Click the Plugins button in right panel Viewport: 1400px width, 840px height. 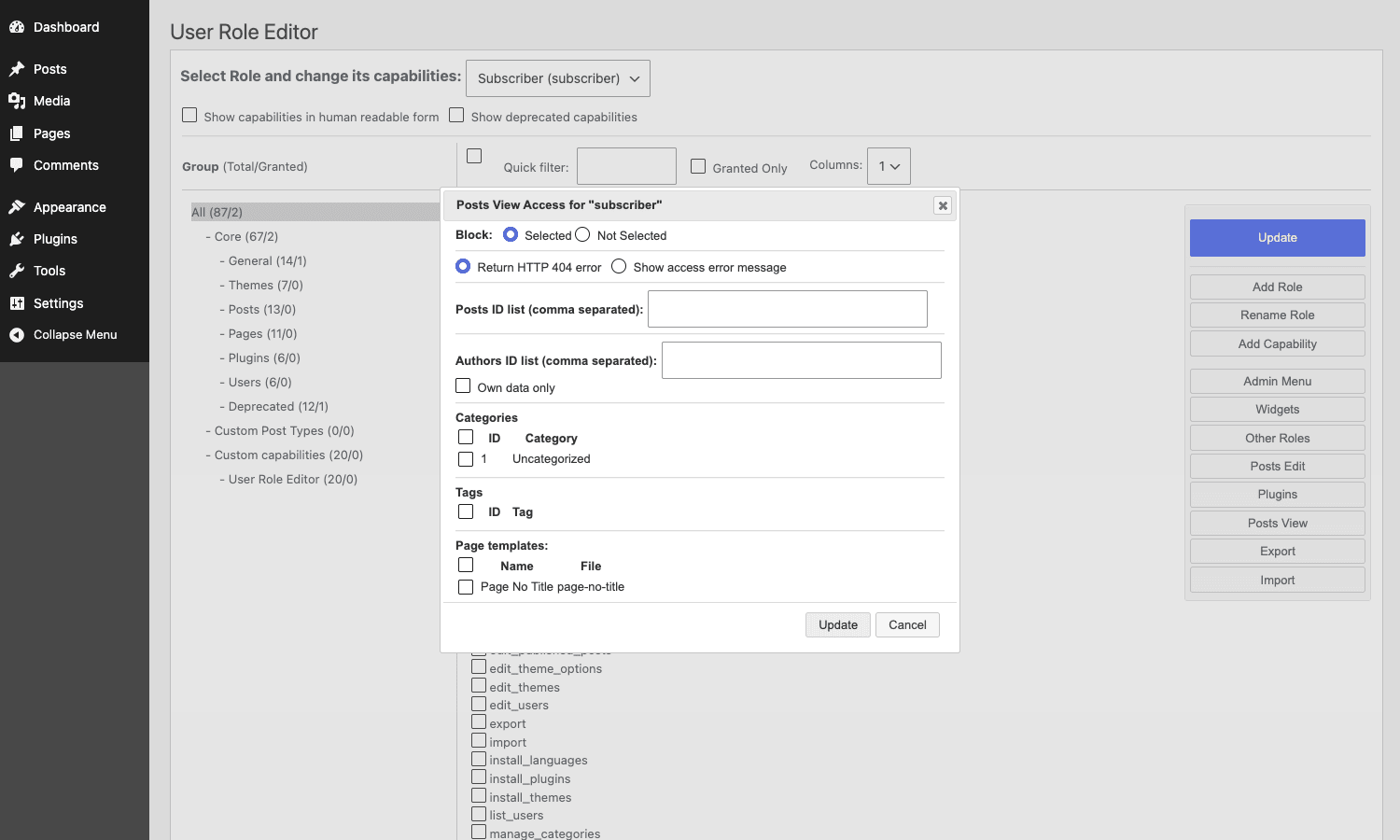click(1278, 495)
